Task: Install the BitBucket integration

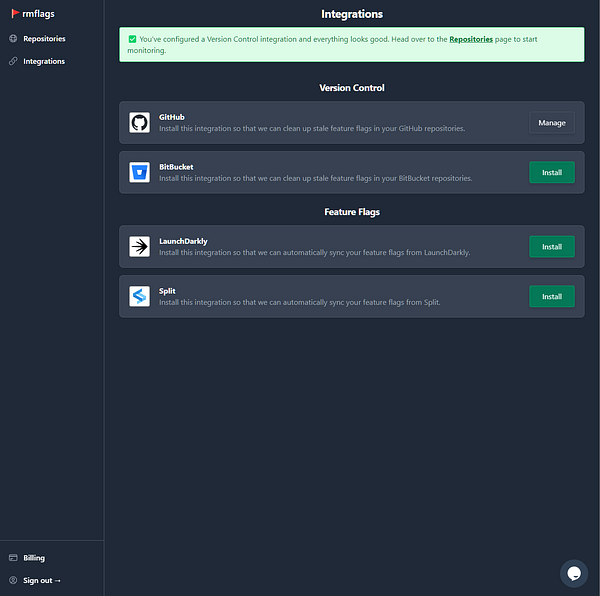Action: click(x=551, y=173)
